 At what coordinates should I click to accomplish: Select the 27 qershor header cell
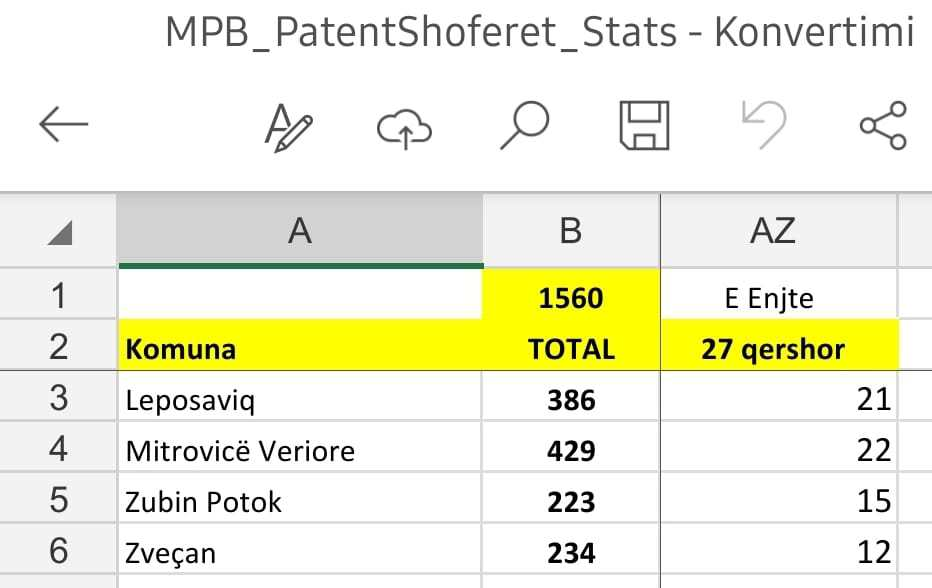click(779, 347)
